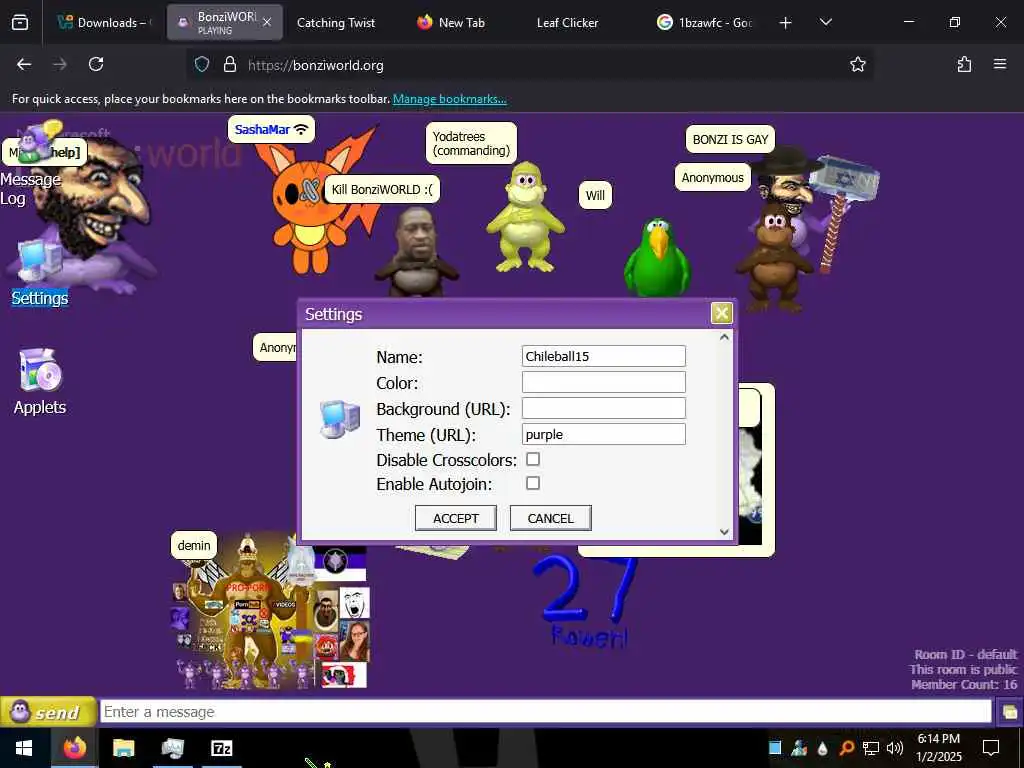Click the taskbar clock showing 6:14 PM

point(938,748)
